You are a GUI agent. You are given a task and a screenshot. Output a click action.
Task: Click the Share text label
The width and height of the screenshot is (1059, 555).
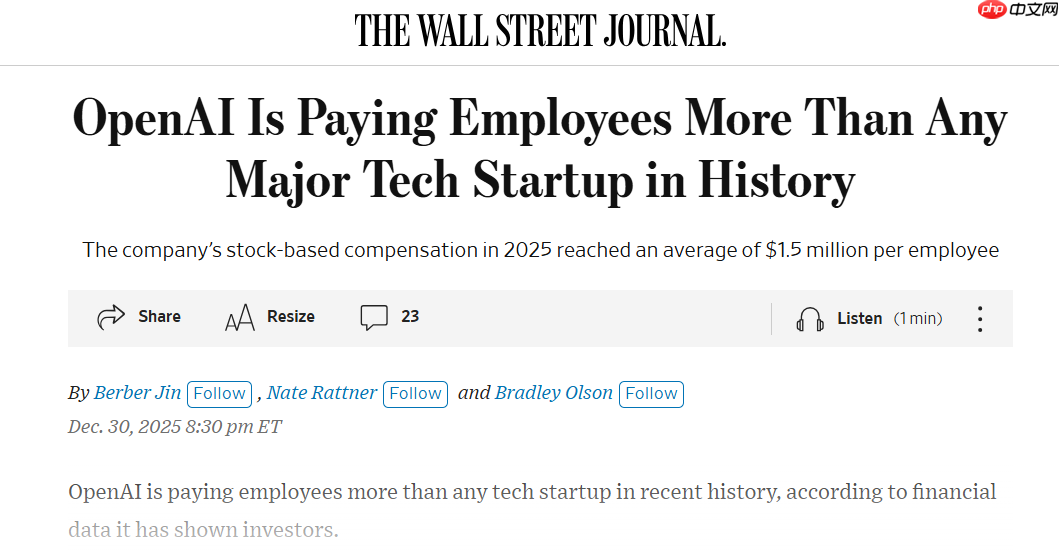point(160,316)
